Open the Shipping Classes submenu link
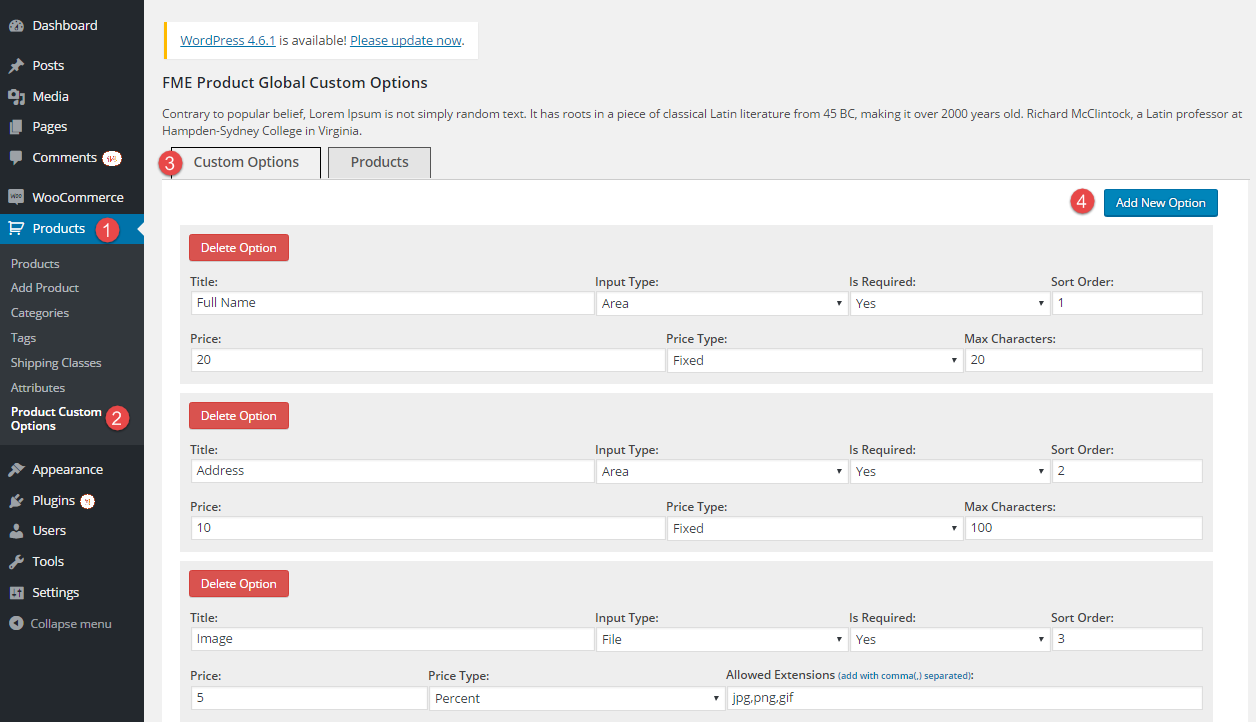 (x=56, y=363)
